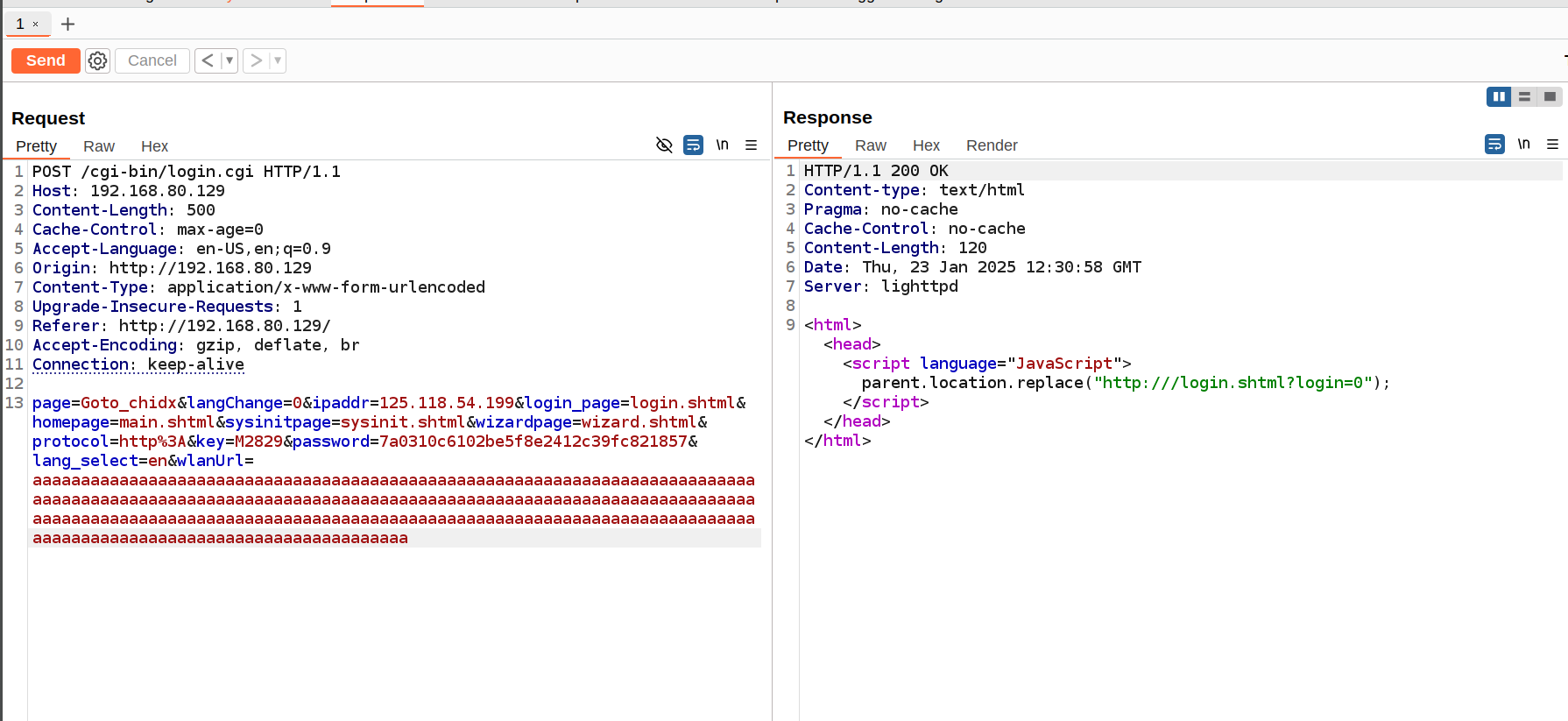Click the Server: lighttpd header
Image resolution: width=1568 pixels, height=721 pixels.
coord(881,286)
